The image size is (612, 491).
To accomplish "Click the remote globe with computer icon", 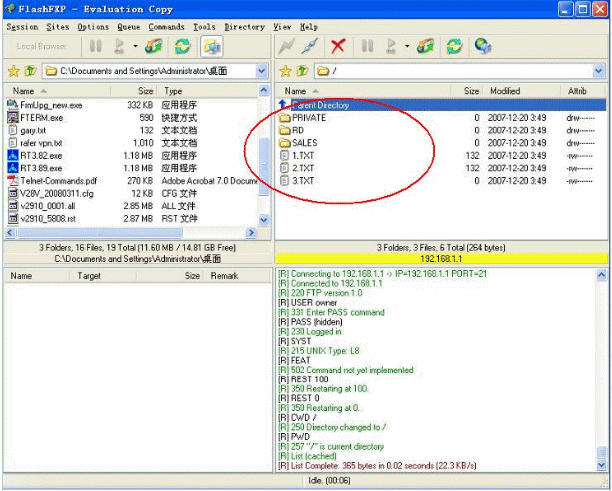I will (483, 46).
